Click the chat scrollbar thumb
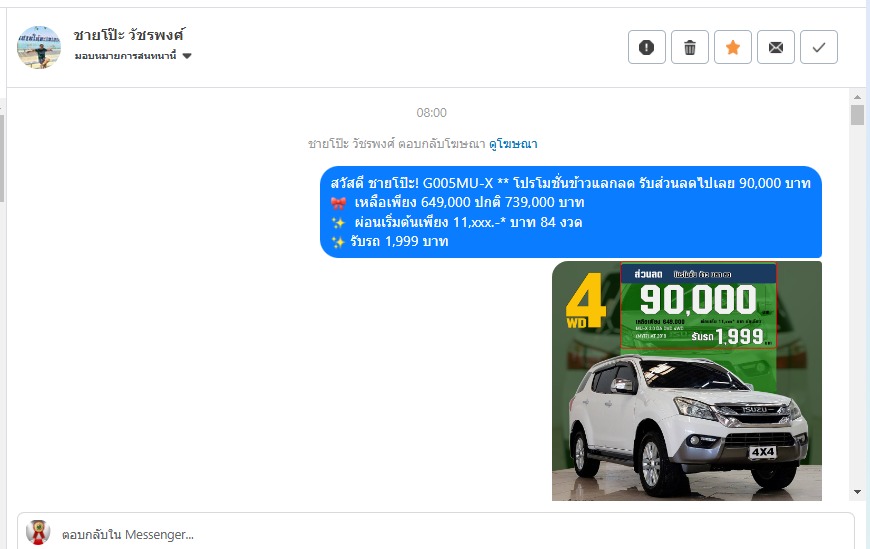Viewport: 870px width, 549px height. pos(857,115)
